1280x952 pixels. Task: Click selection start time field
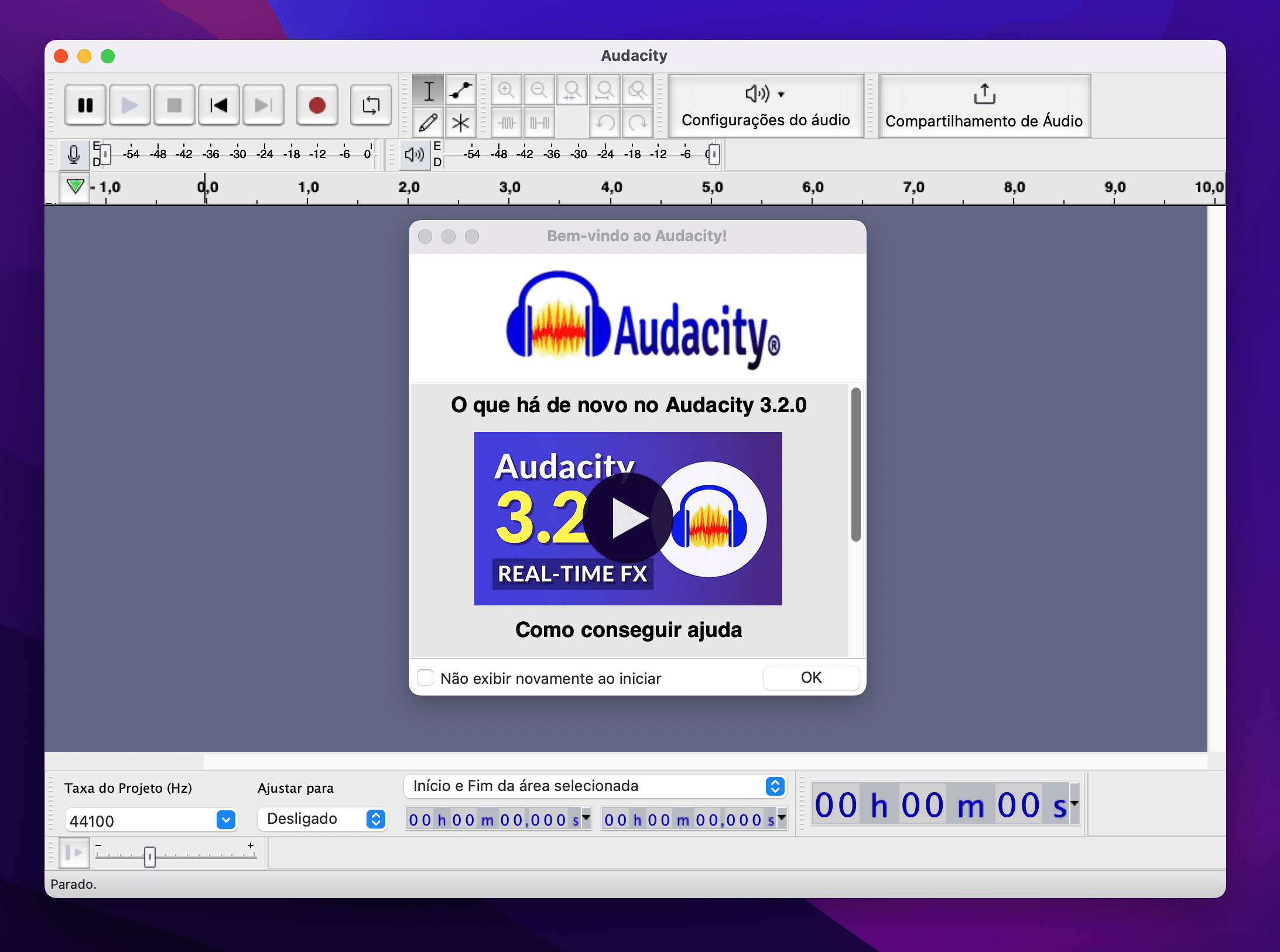coord(493,820)
